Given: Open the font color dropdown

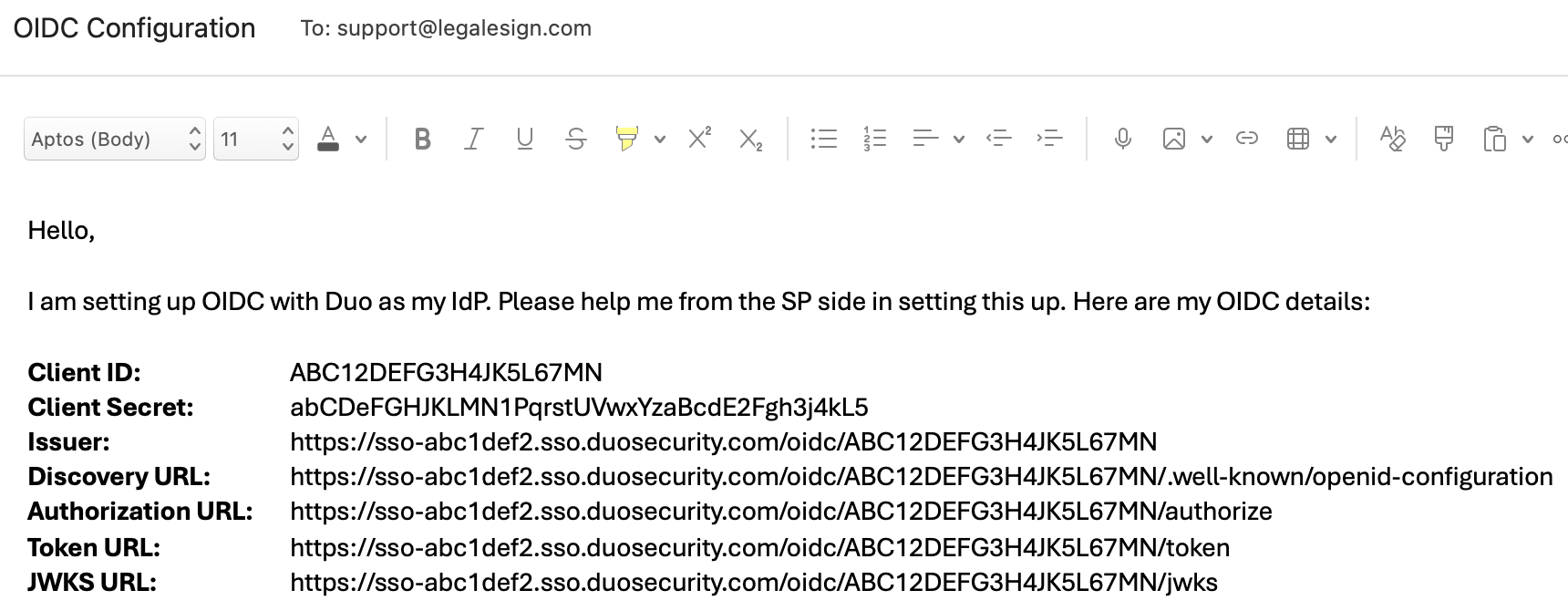Looking at the screenshot, I should 361,140.
